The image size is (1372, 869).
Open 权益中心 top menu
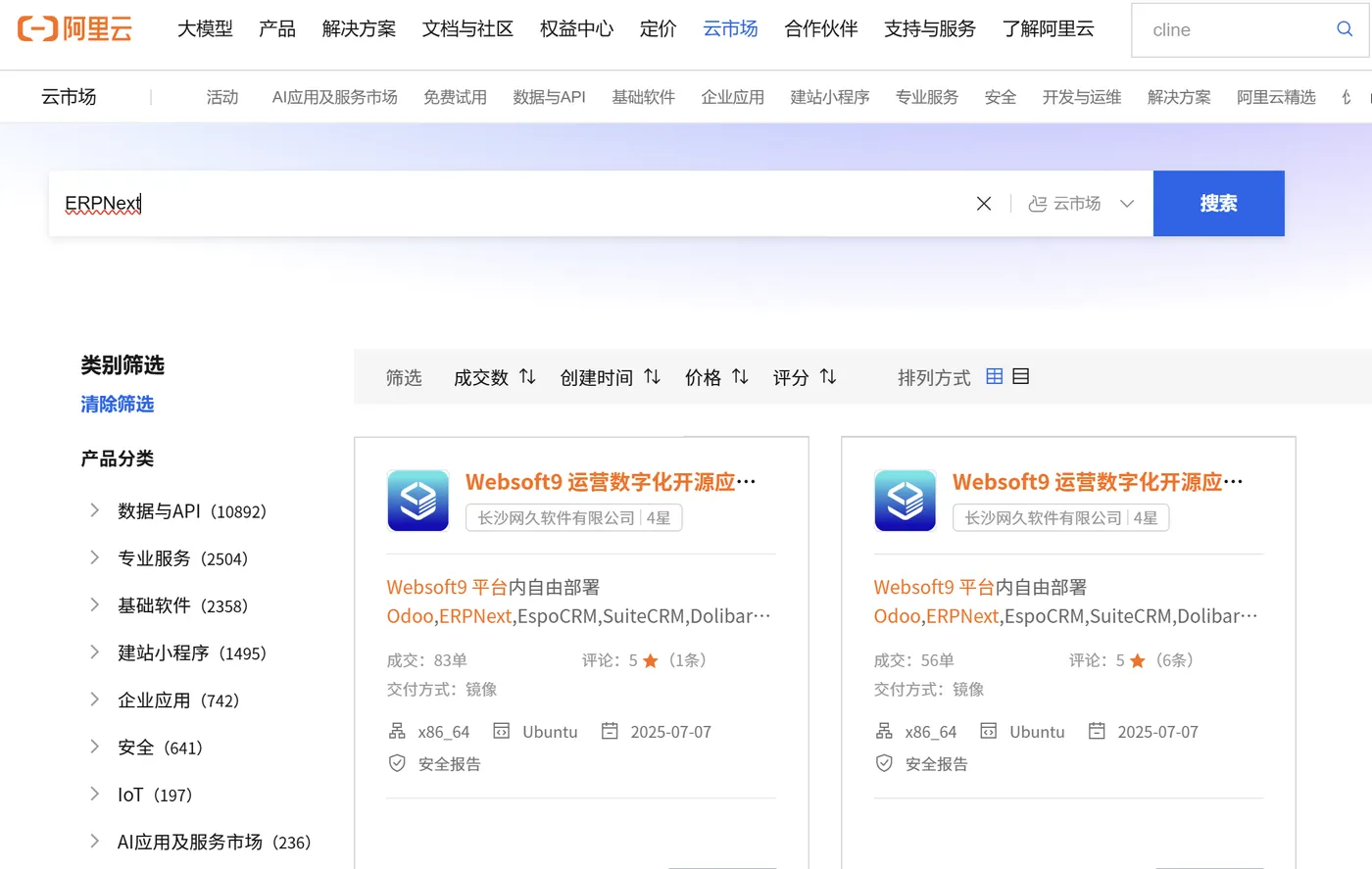click(x=576, y=29)
